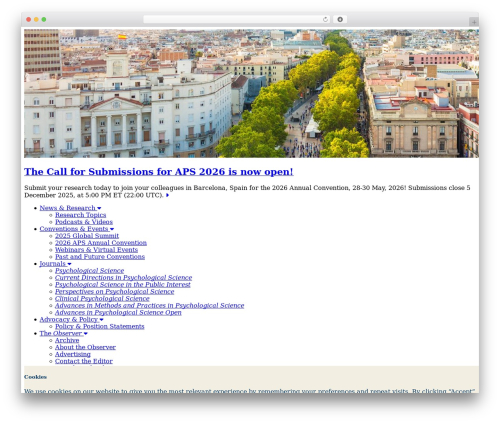Open the Advertising link
Image resolution: width=500 pixels, height=423 pixels.
pyautogui.click(x=73, y=355)
